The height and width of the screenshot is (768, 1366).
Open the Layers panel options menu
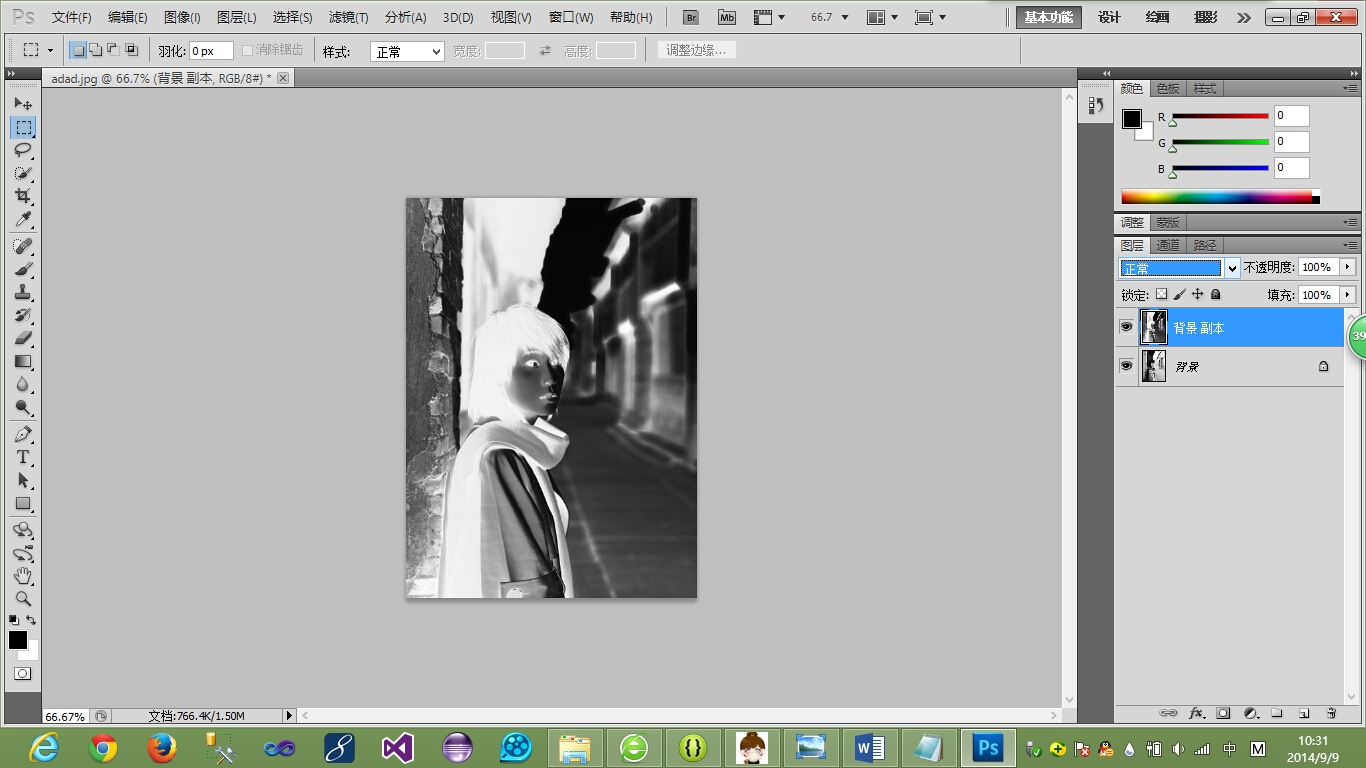pos(1350,245)
